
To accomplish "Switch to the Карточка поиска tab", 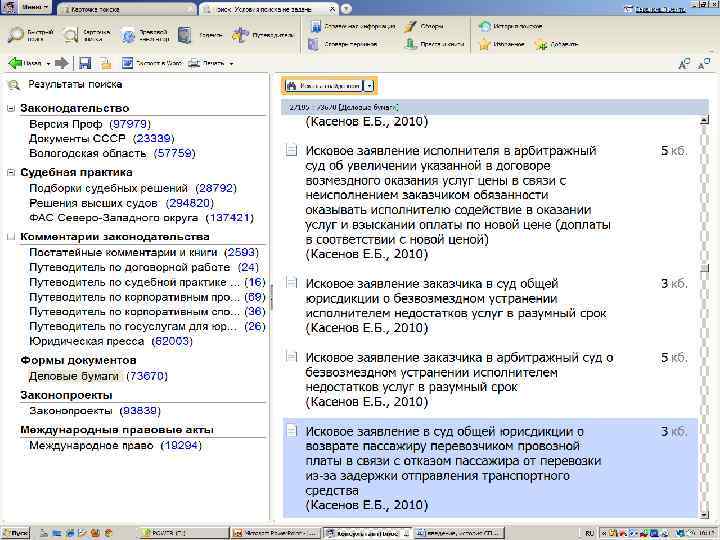I will tap(127, 9).
